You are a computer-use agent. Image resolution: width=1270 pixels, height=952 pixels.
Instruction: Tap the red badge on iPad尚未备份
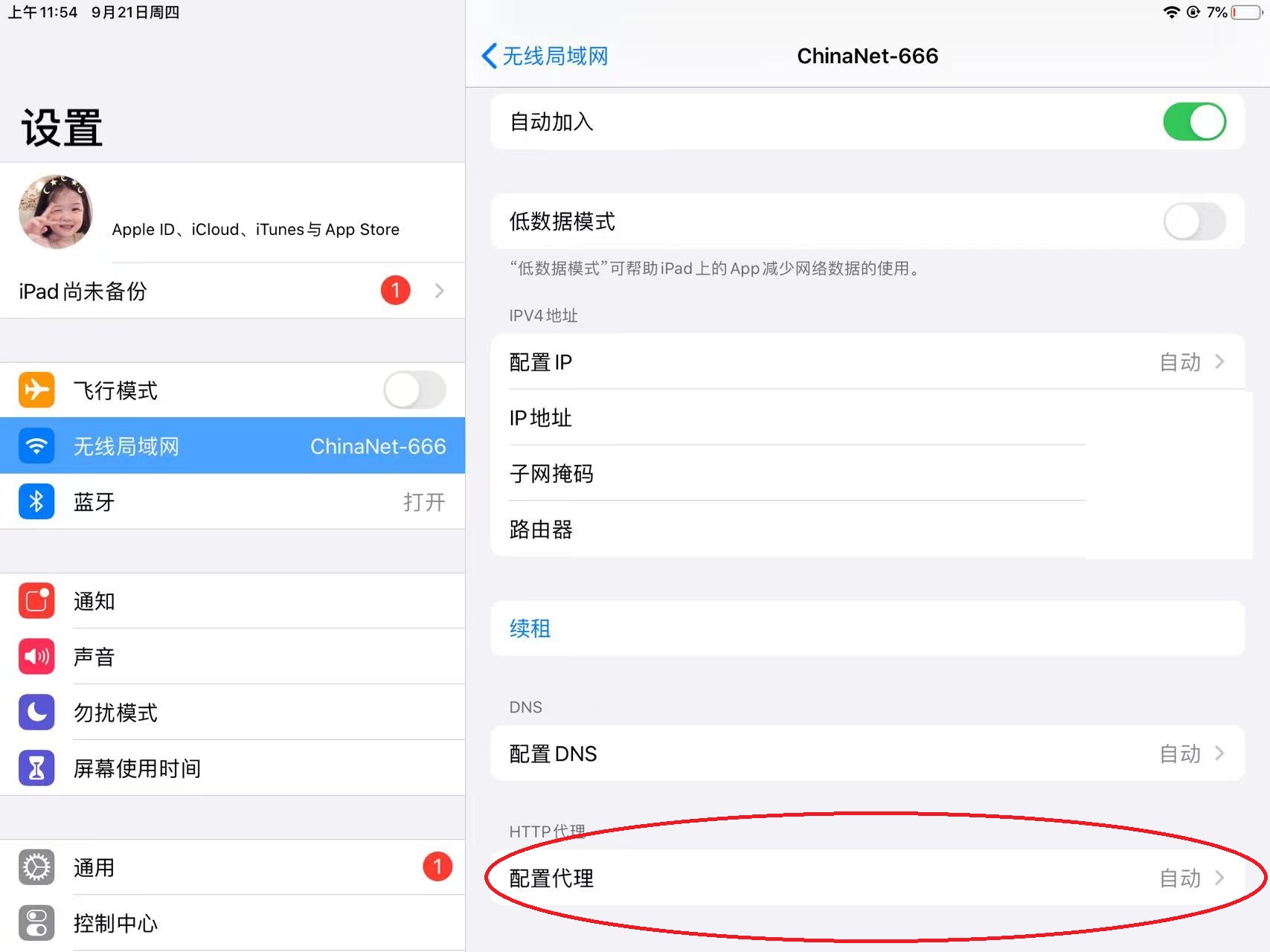tap(396, 290)
